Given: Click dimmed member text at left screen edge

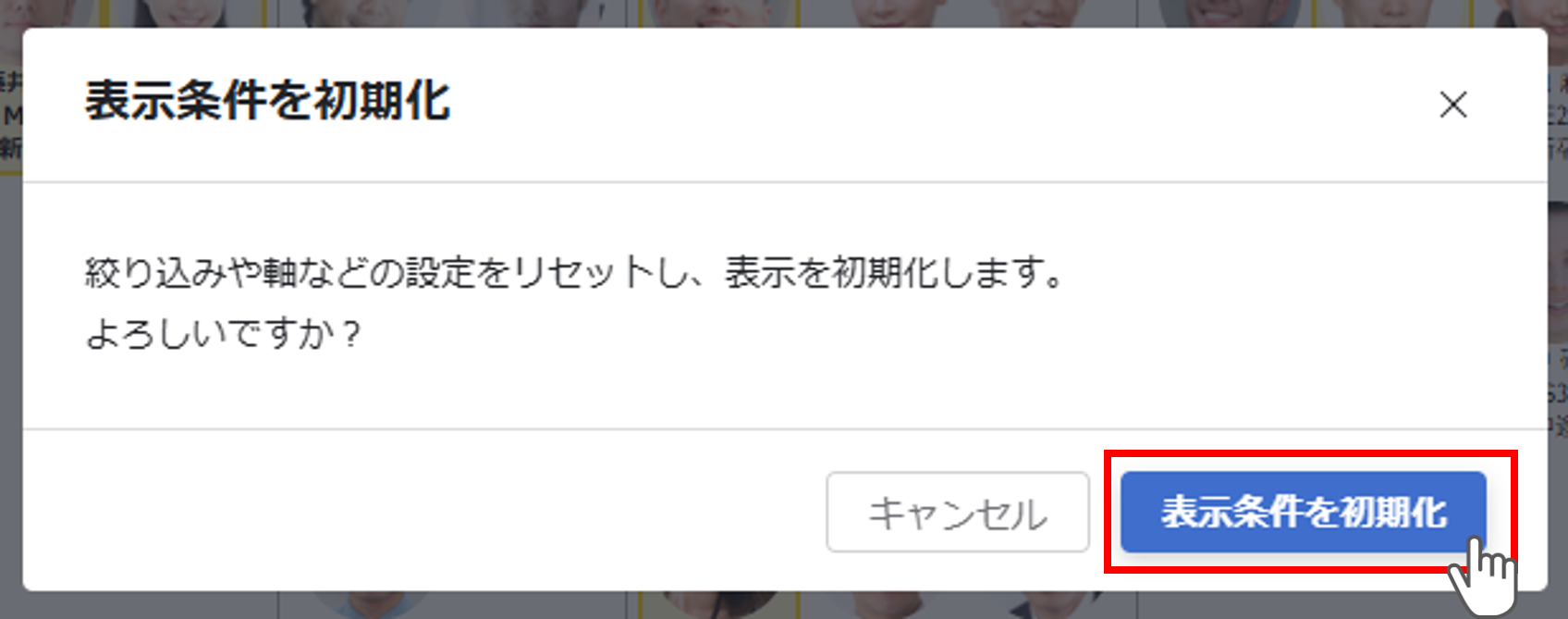Looking at the screenshot, I should pyautogui.click(x=10, y=116).
